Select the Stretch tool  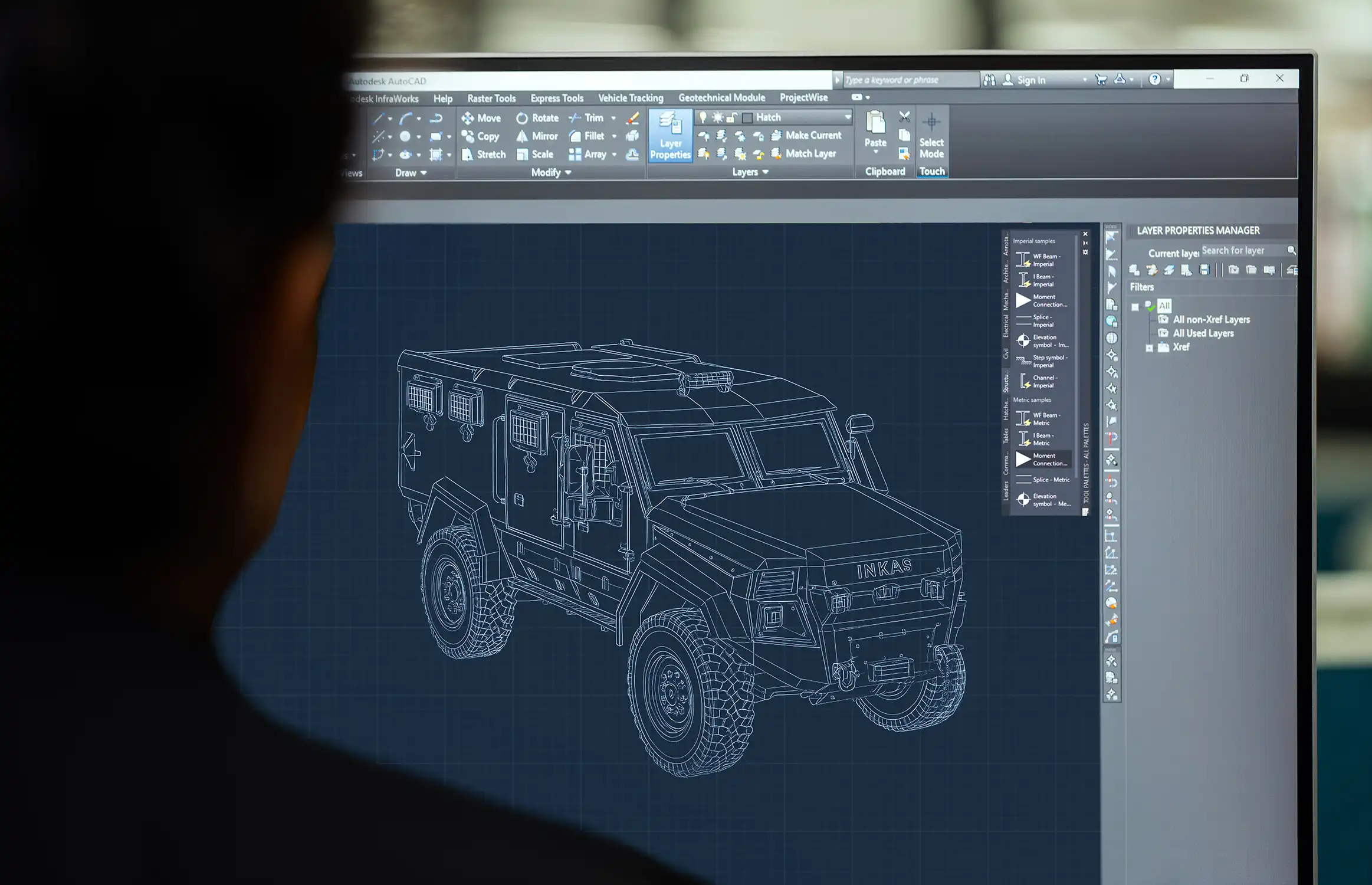[484, 155]
